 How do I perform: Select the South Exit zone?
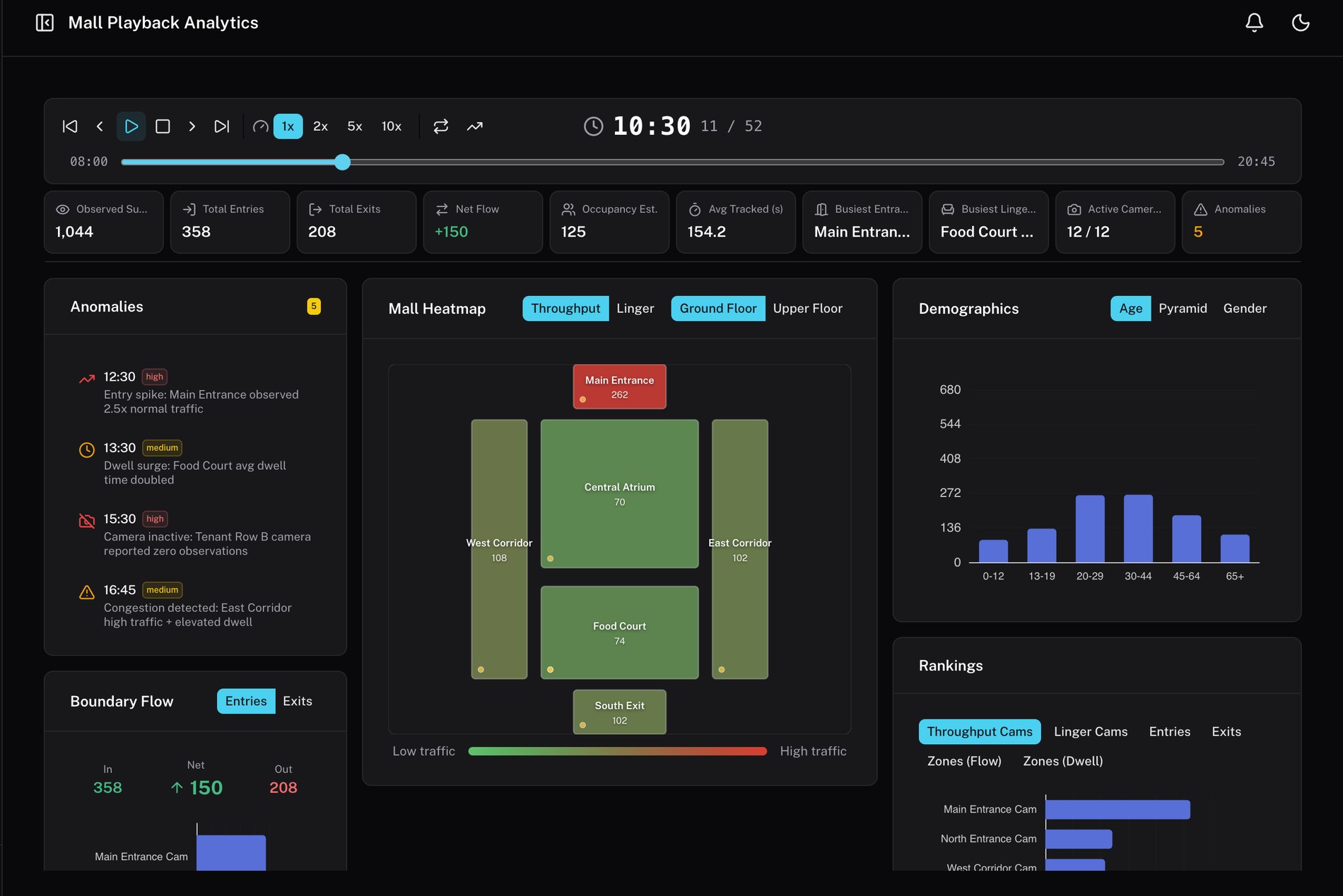click(620, 712)
